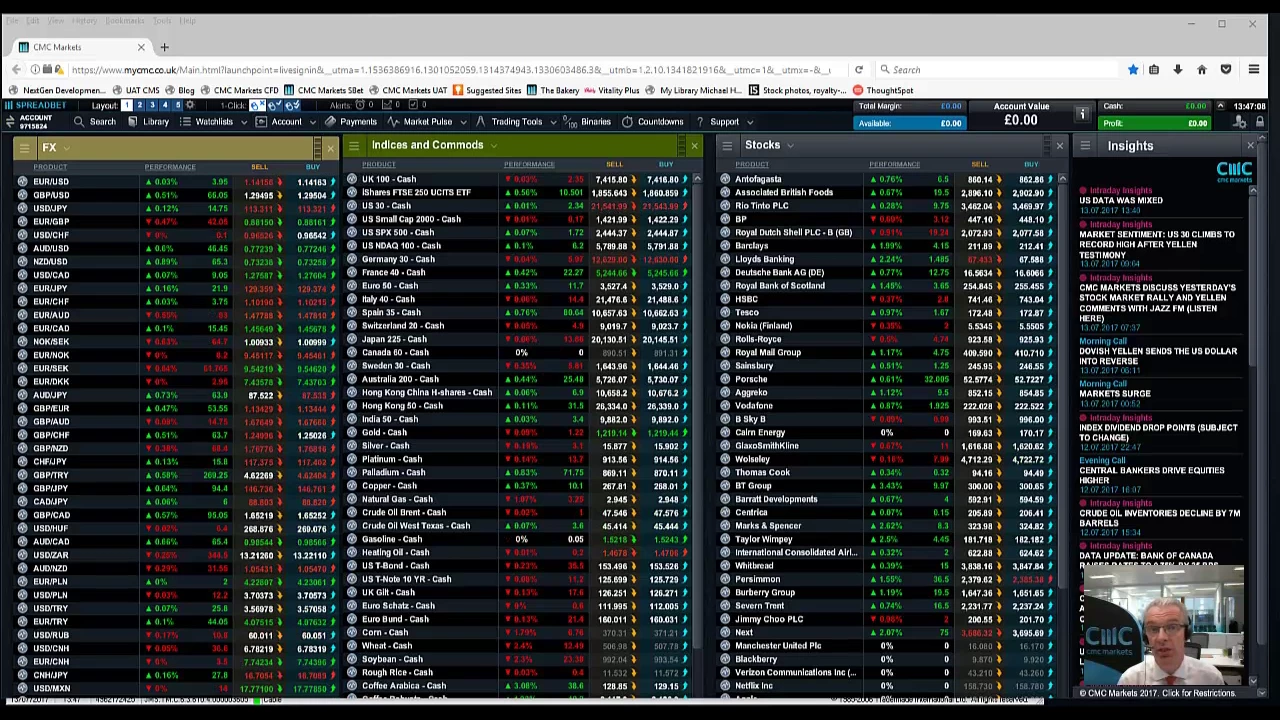Switch to Layout 2
The height and width of the screenshot is (720, 1280).
coord(140,105)
